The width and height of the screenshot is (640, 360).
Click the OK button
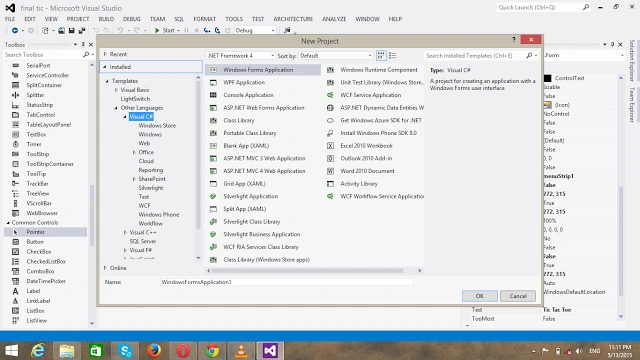[x=480, y=296]
